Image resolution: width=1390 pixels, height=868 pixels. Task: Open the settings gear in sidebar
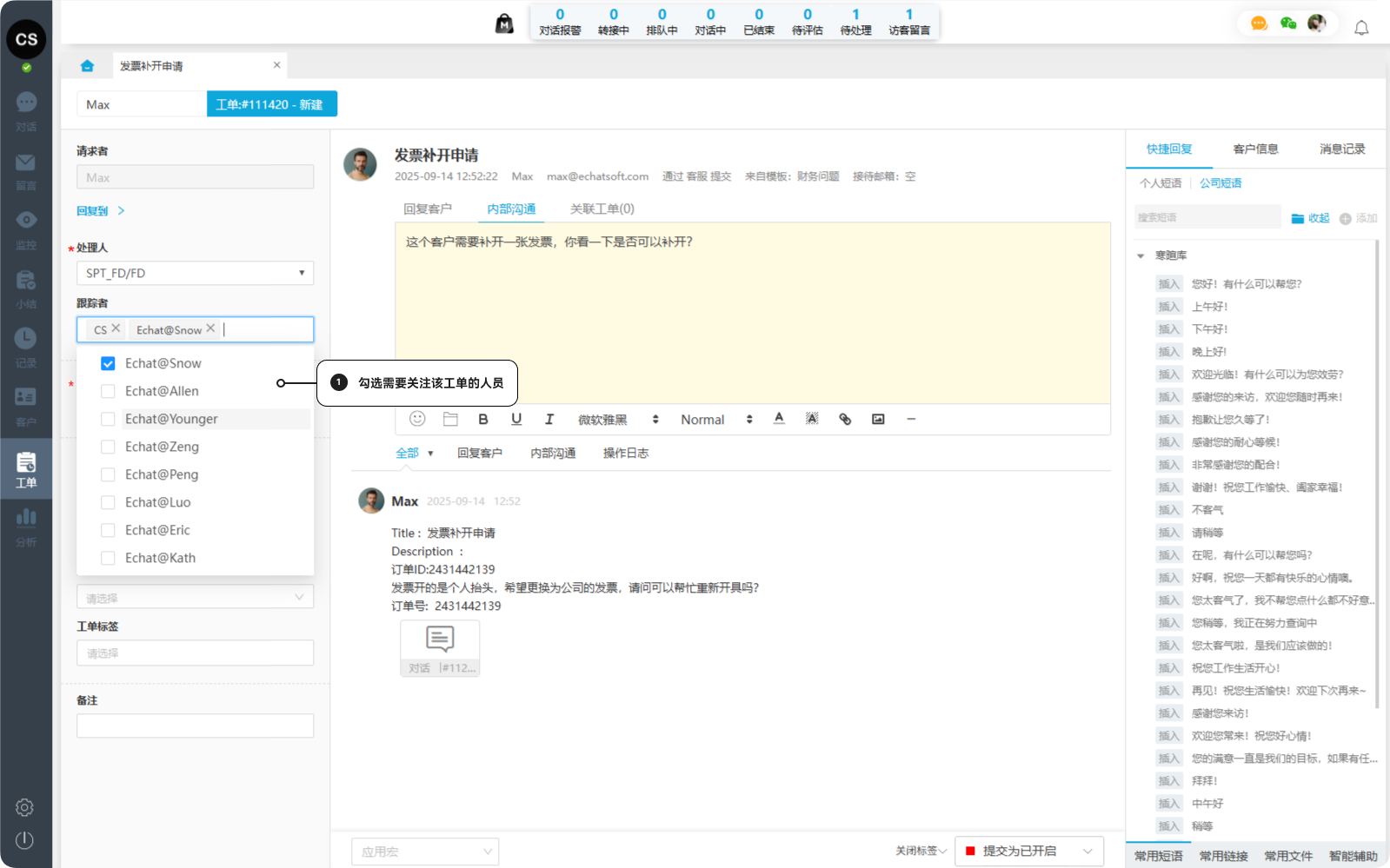(x=24, y=807)
